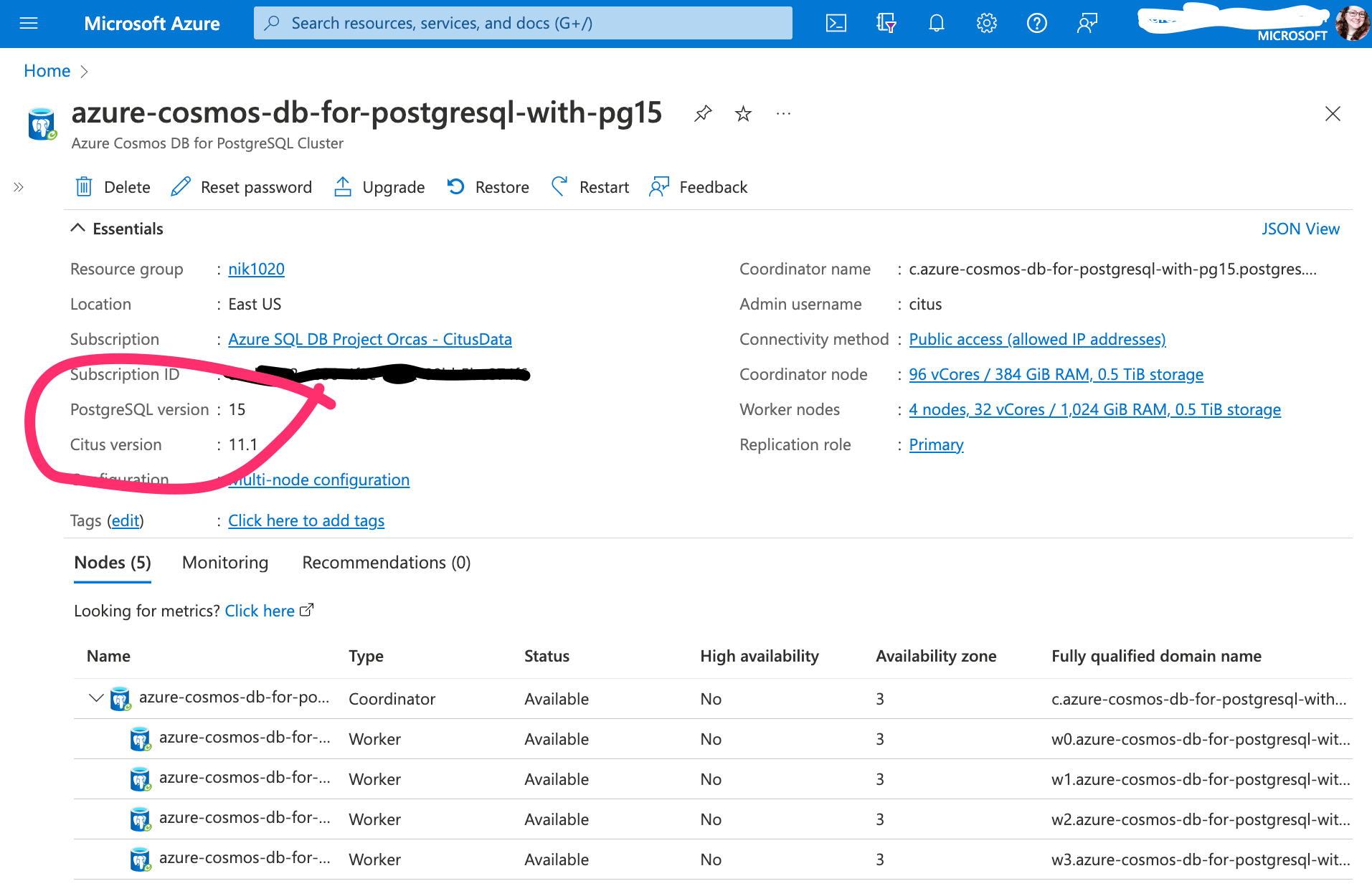Pin the cluster page to dashboard
1372x886 pixels.
pos(702,113)
